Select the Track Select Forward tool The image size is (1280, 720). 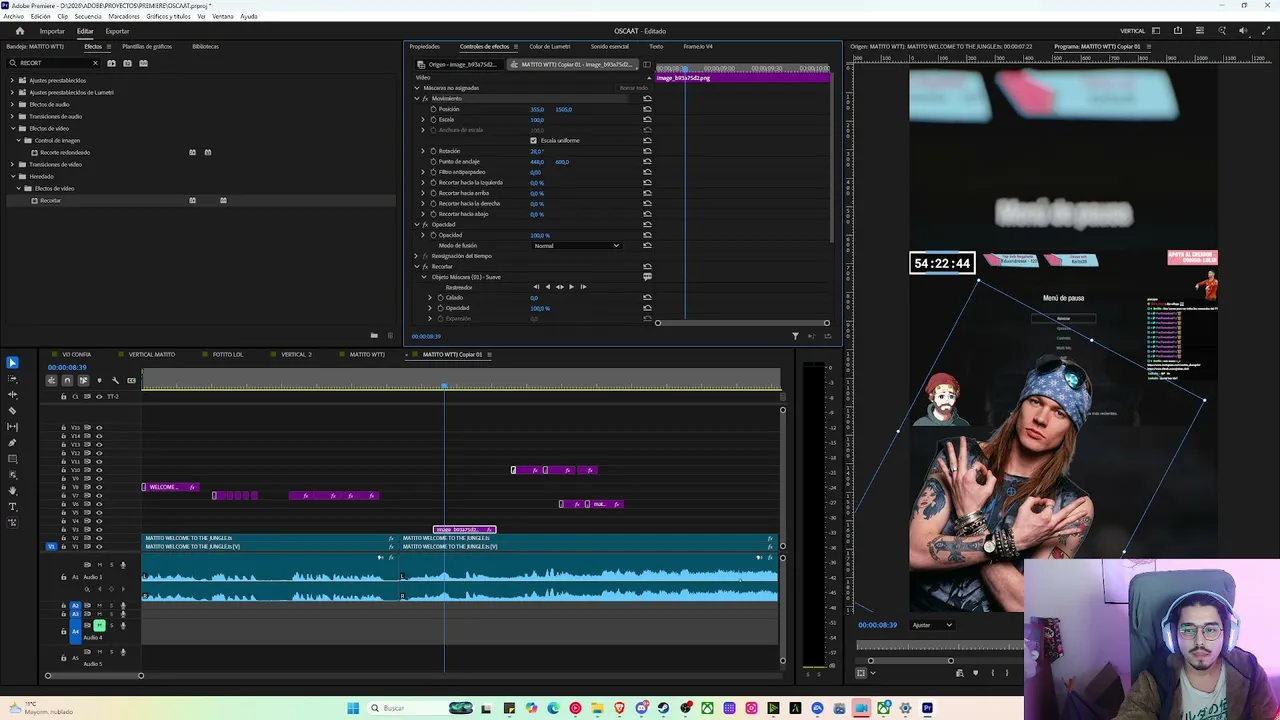[x=12, y=379]
